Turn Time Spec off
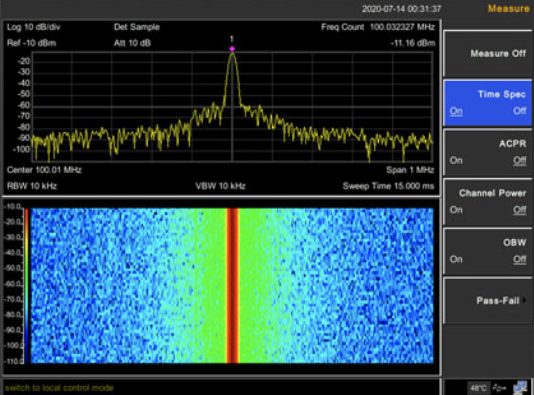 (x=519, y=111)
